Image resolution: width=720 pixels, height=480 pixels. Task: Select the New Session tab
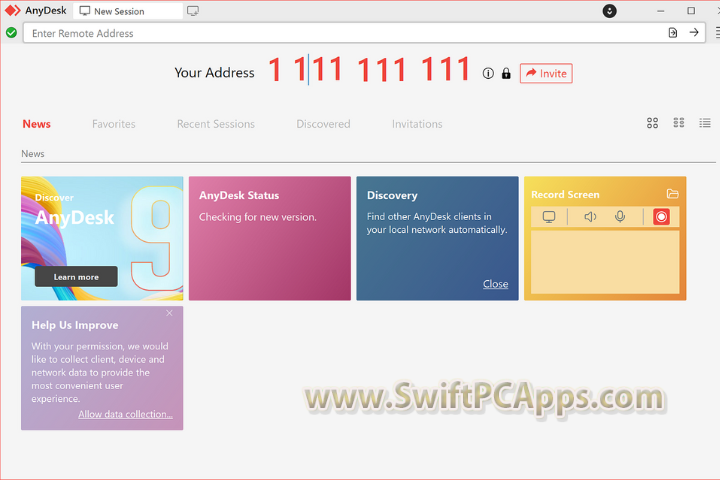[x=128, y=11]
